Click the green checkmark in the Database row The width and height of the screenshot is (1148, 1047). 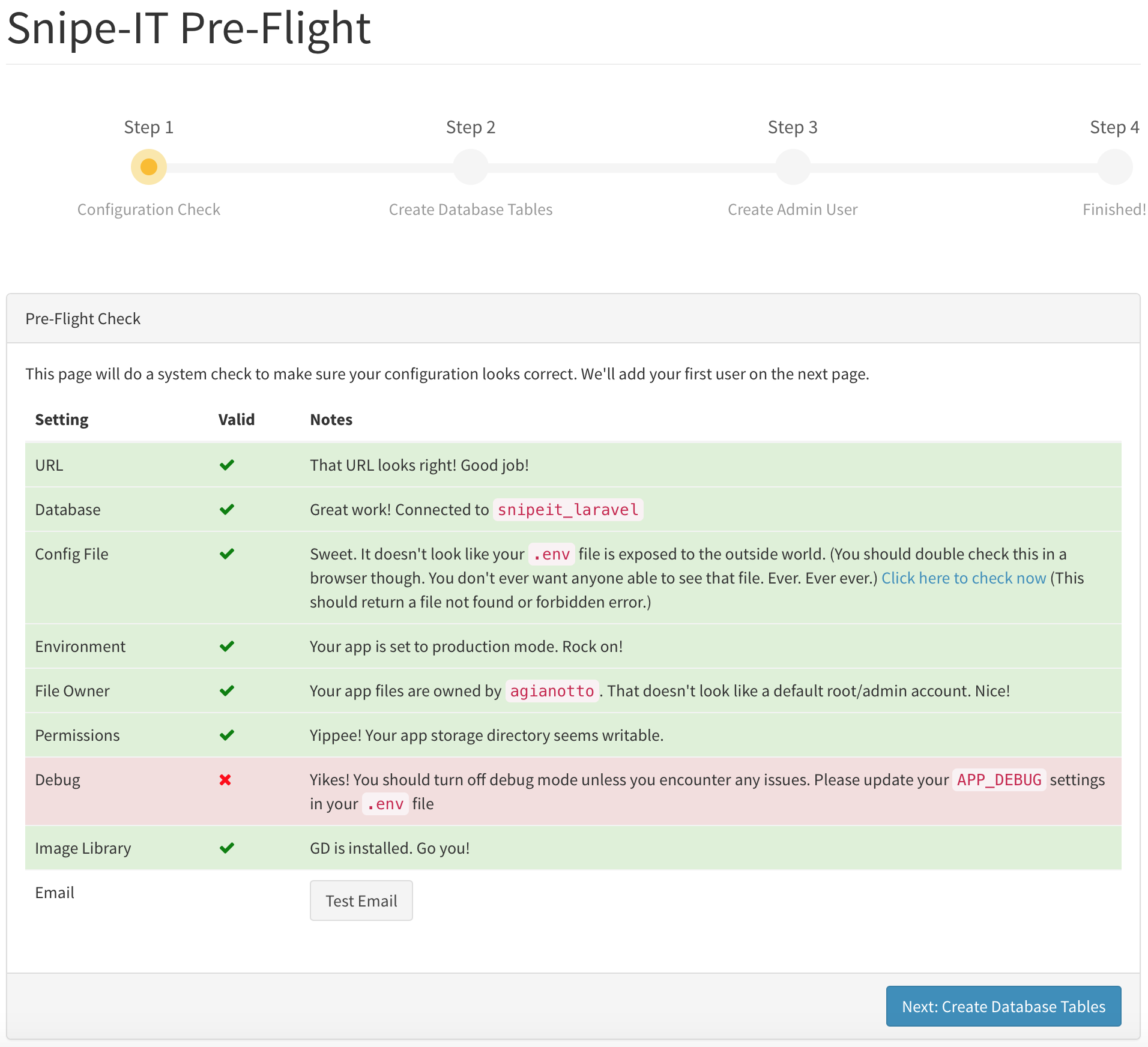pos(226,510)
